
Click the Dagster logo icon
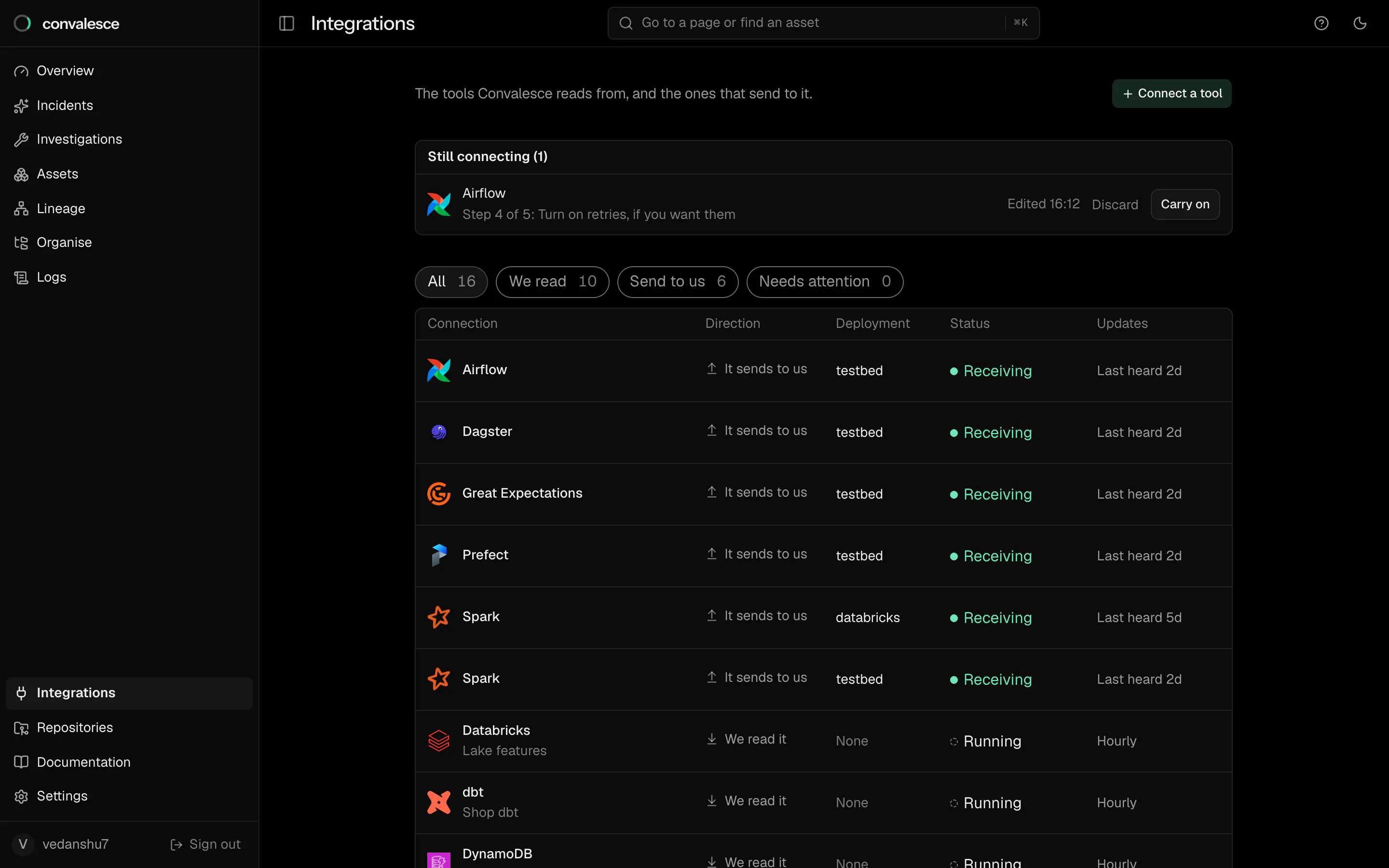439,432
